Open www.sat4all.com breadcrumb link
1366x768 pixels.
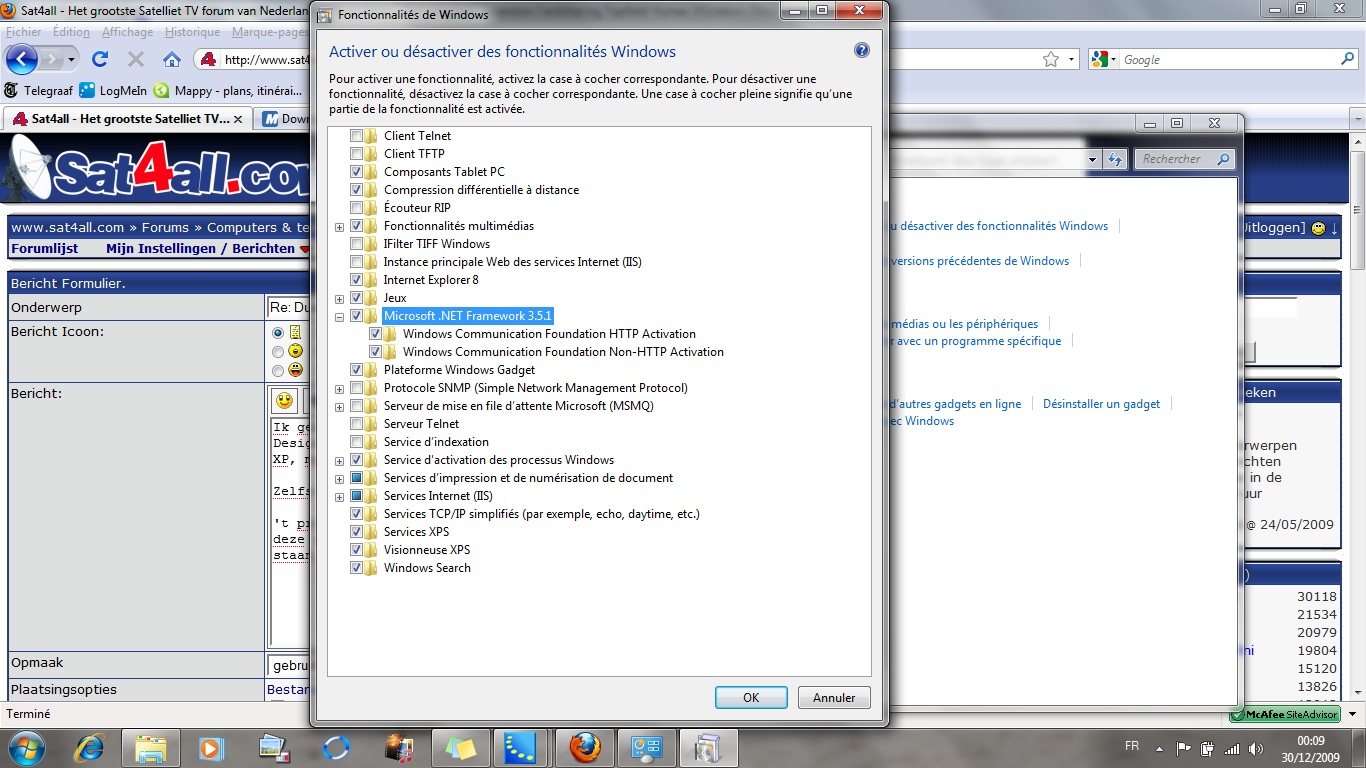click(x=68, y=228)
